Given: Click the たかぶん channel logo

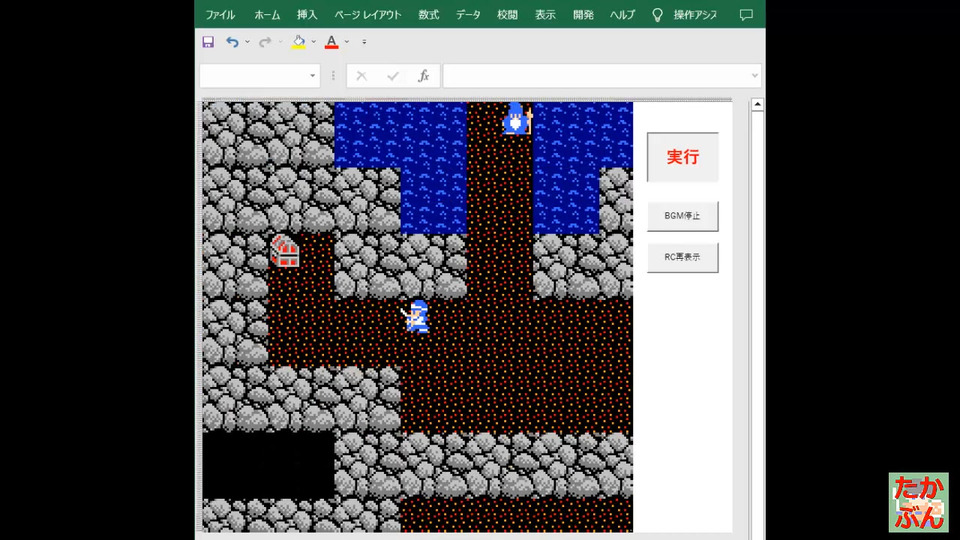Looking at the screenshot, I should tap(918, 502).
